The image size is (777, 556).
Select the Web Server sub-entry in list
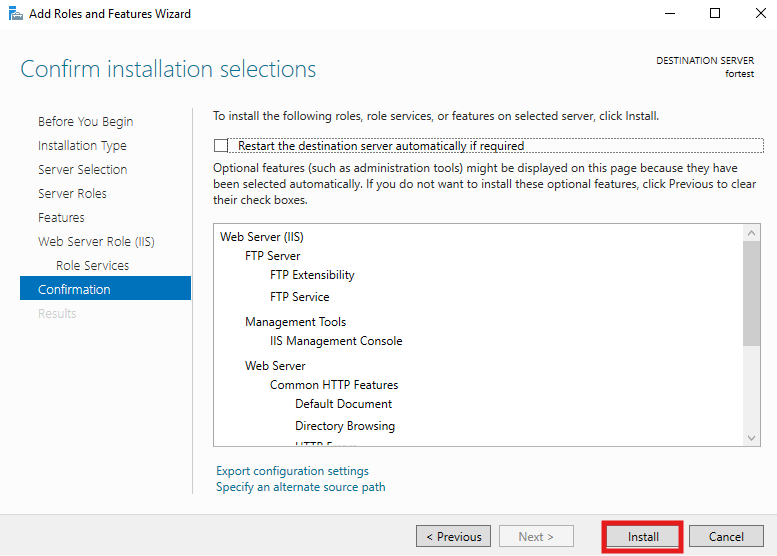[x=275, y=366]
